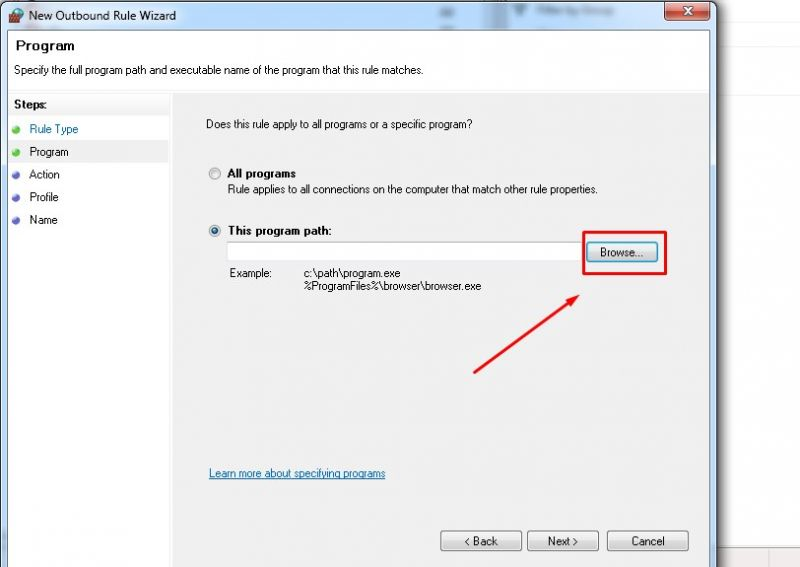800x567 pixels.
Task: Click the green bullet beside Rule Type
Action: (16, 129)
